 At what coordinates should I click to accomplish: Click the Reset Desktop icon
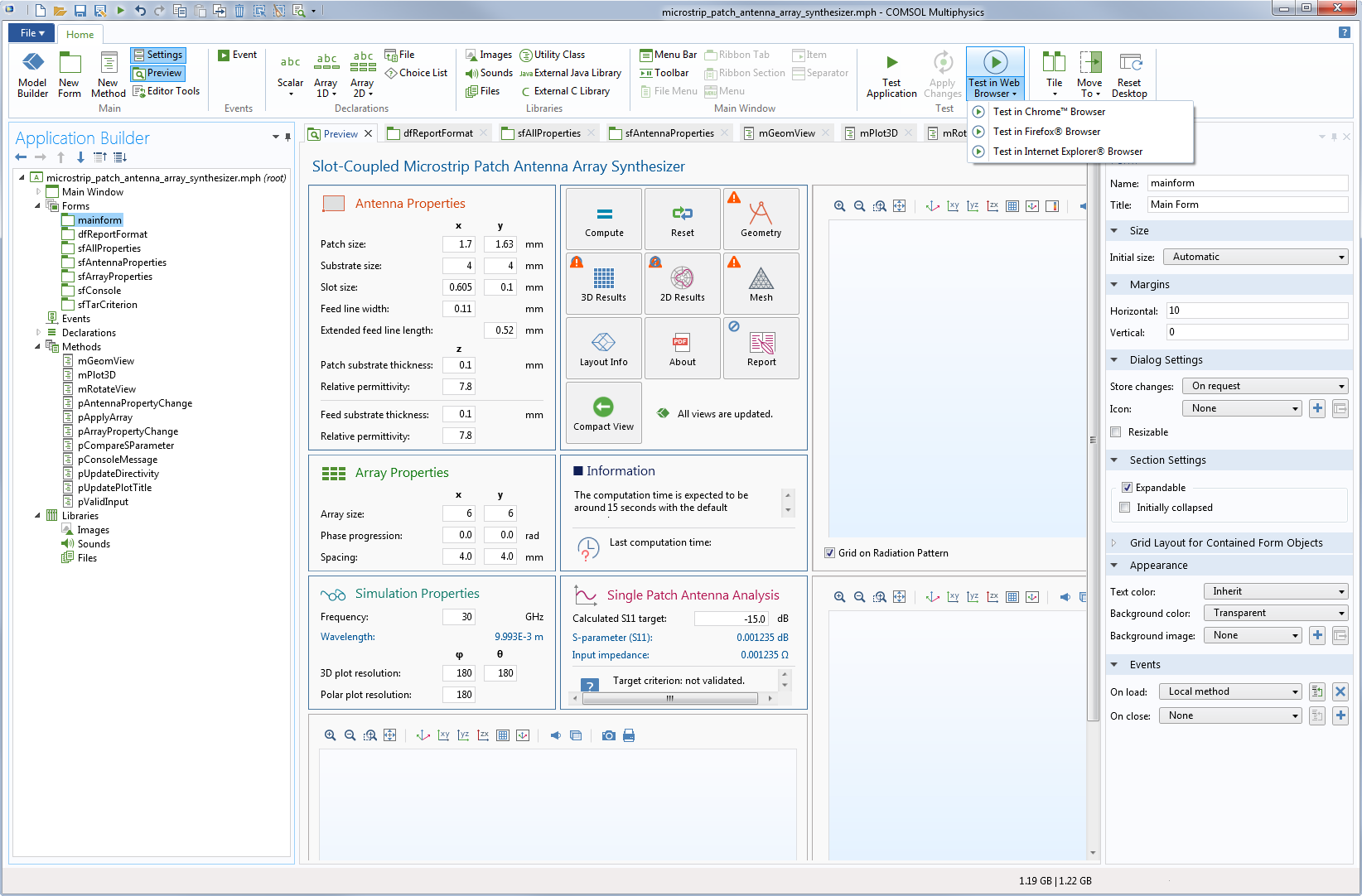[x=1129, y=63]
